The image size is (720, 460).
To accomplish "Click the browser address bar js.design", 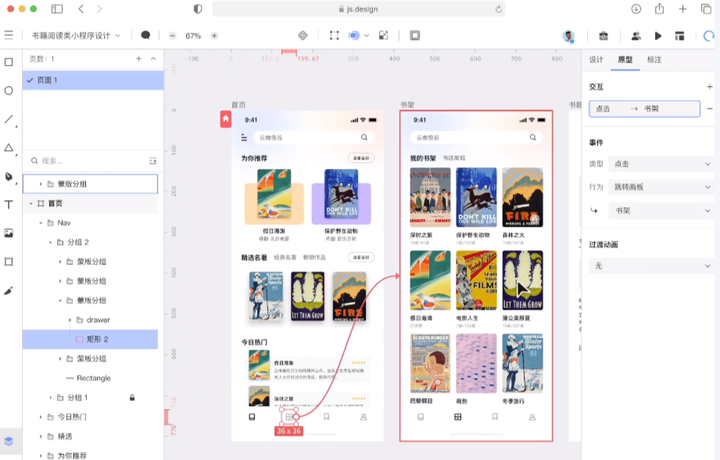I will pos(358,9).
